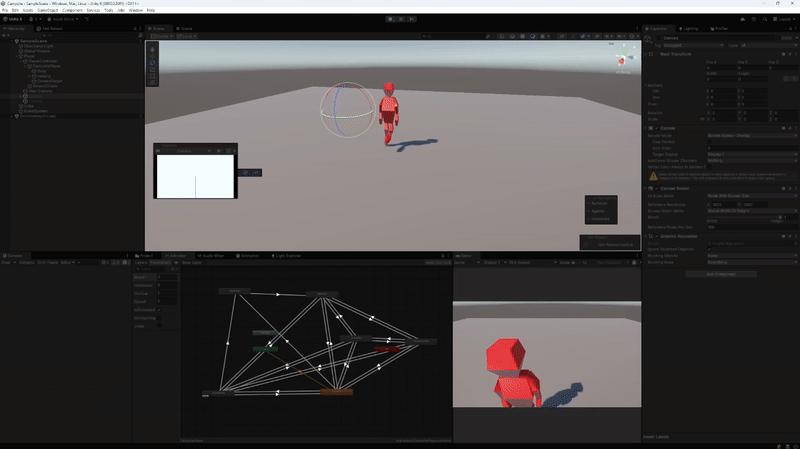Open the GameObject menu
Viewport: 800px width, 449px height.
pyautogui.click(x=47, y=10)
